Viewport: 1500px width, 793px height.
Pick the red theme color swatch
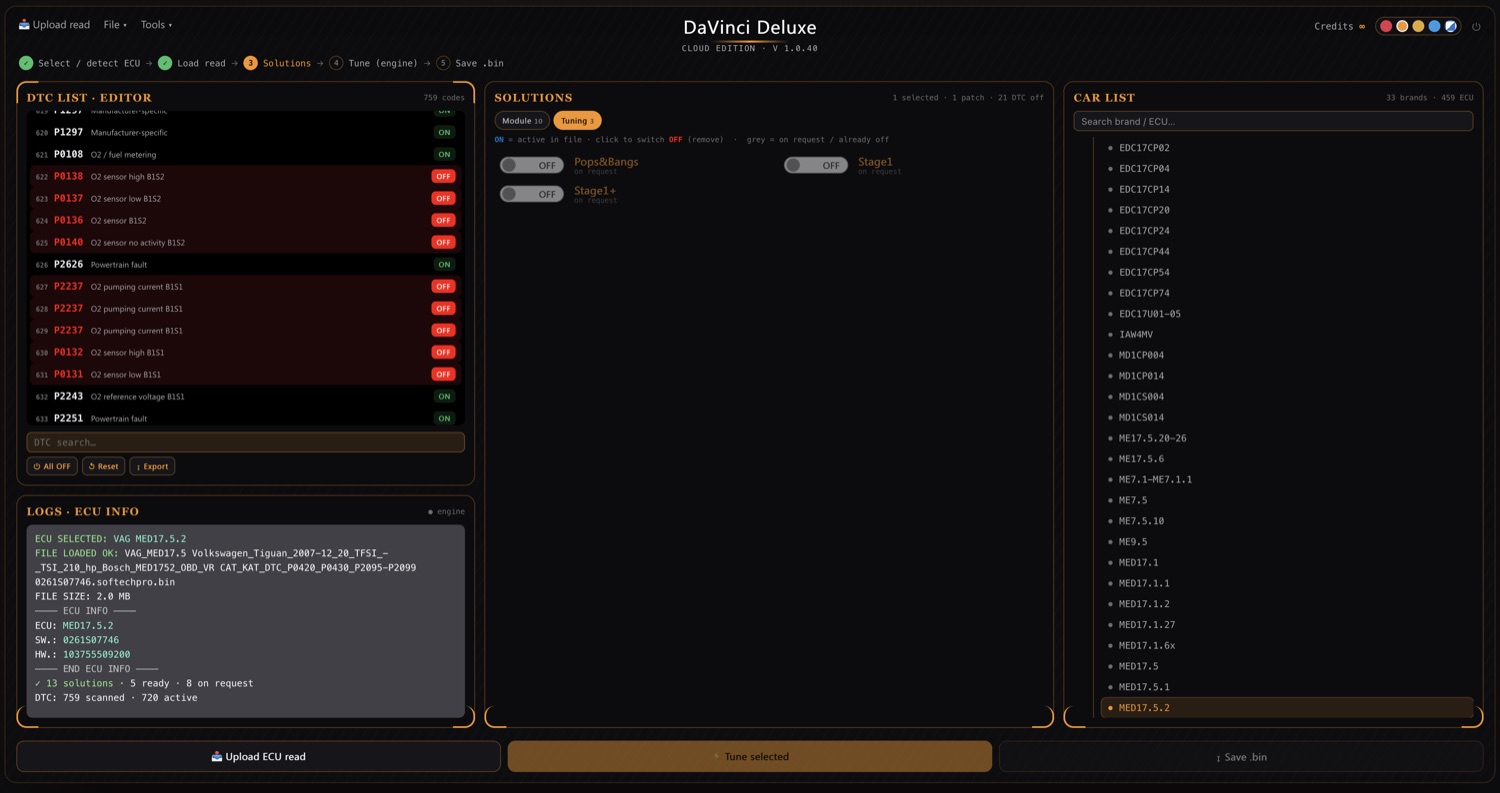(1386, 26)
